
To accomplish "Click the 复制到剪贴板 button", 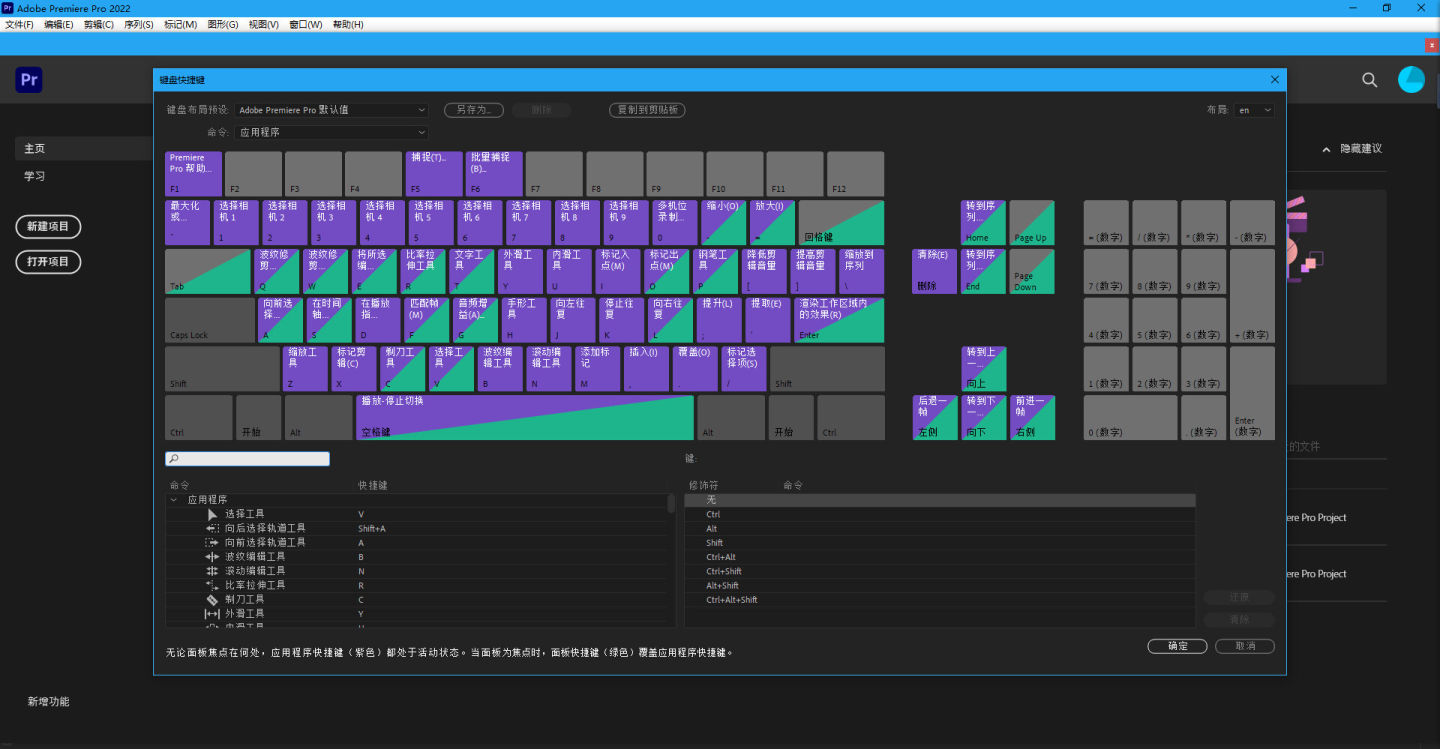I will 647,110.
